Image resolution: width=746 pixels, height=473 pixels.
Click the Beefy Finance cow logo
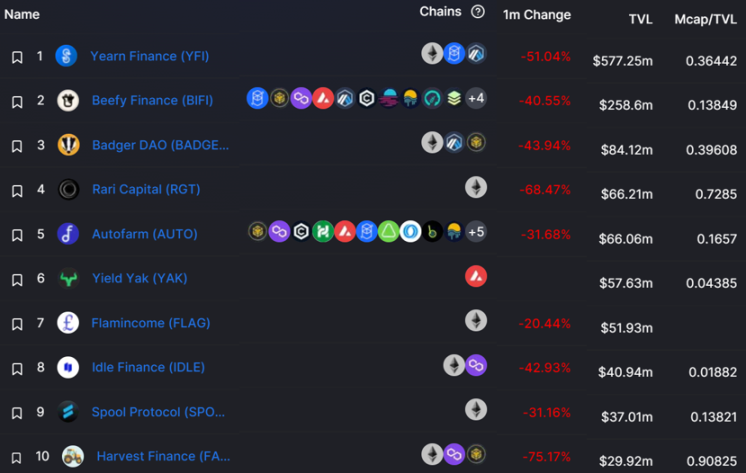point(68,100)
